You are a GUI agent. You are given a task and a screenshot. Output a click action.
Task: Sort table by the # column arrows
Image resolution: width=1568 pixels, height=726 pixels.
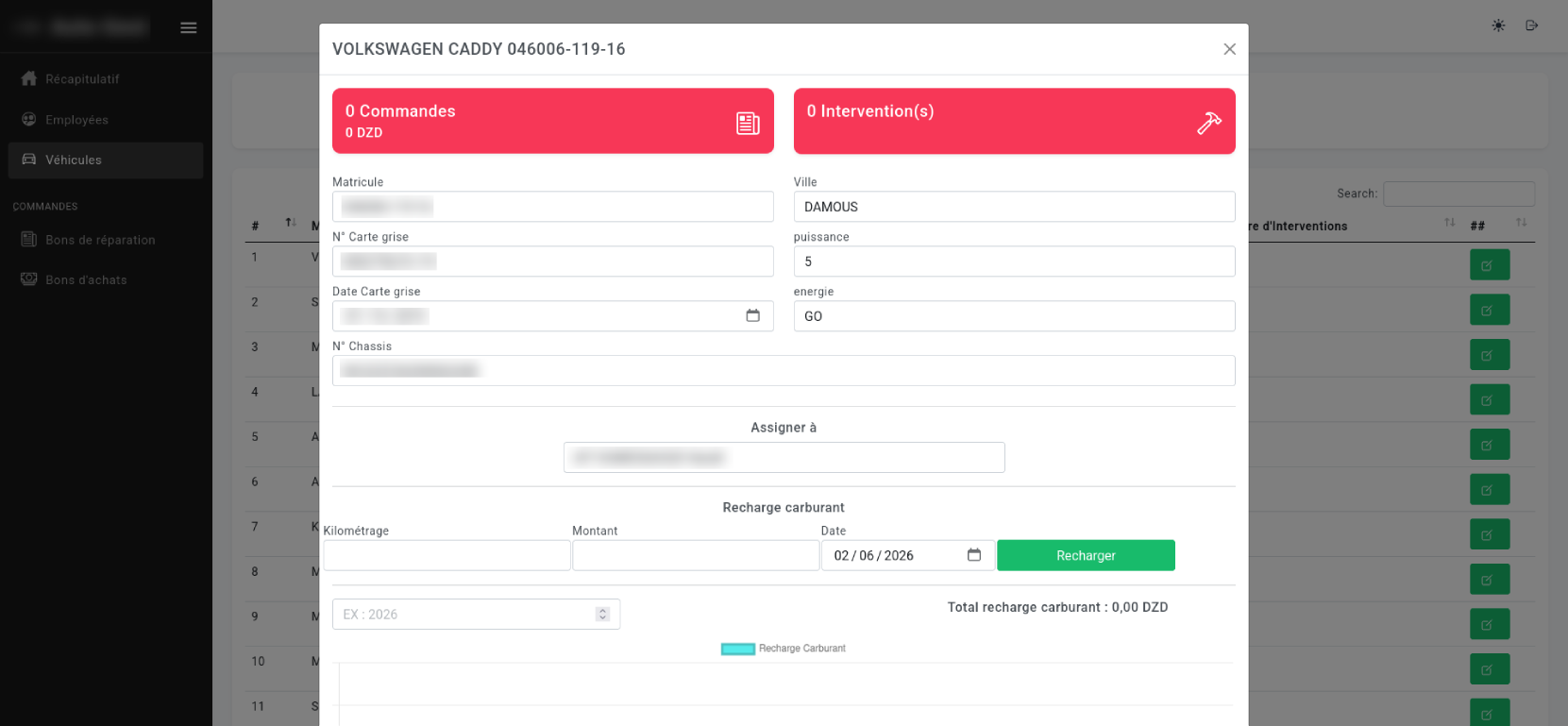[x=291, y=223]
